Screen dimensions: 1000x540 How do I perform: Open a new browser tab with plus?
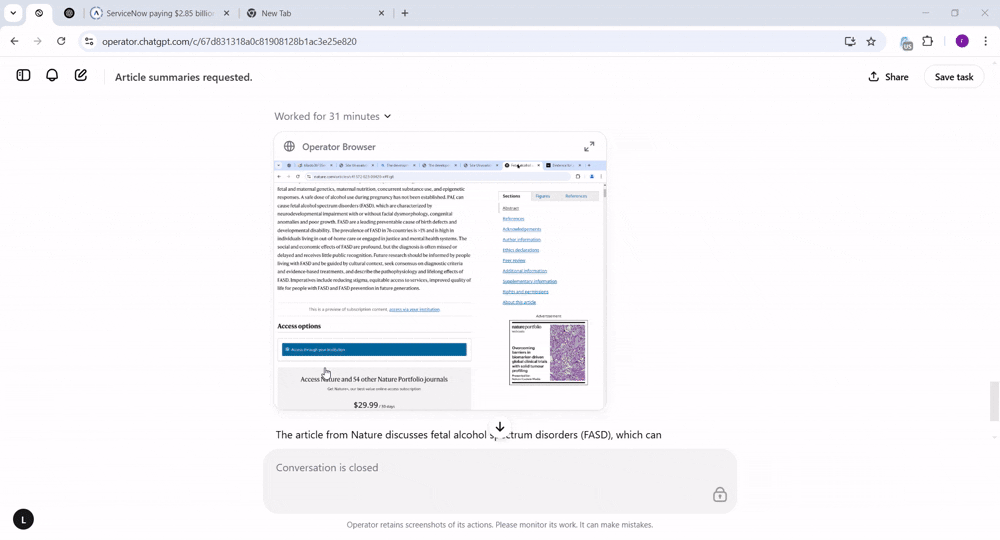click(404, 13)
